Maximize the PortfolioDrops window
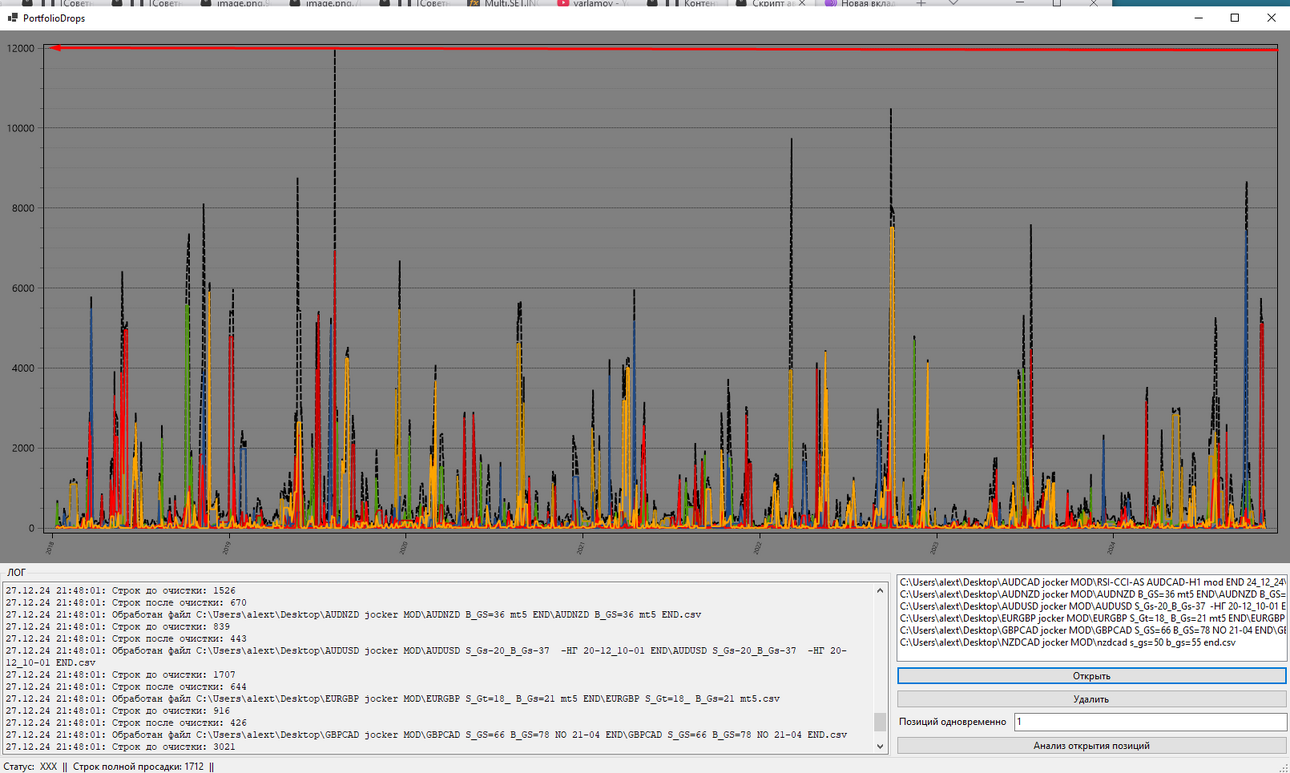 pyautogui.click(x=1235, y=18)
